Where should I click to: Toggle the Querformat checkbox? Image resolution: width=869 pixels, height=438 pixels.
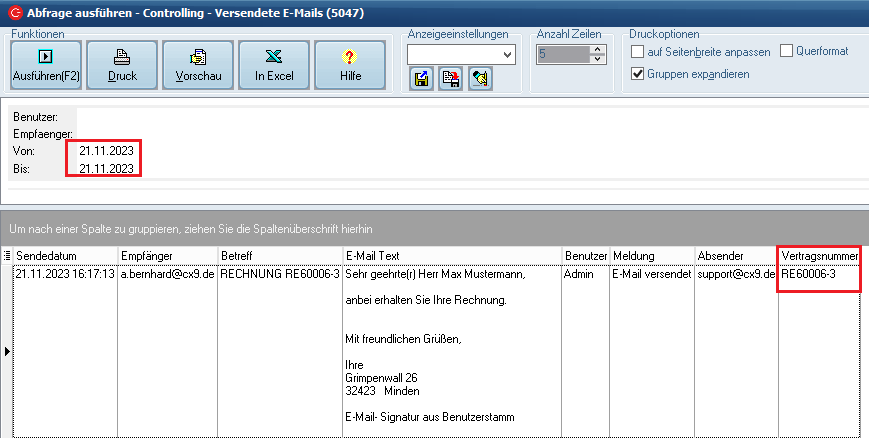click(786, 51)
